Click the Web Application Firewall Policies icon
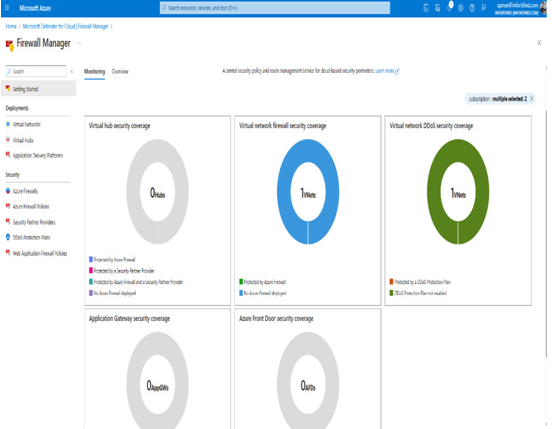The image size is (552, 429). click(x=8, y=252)
